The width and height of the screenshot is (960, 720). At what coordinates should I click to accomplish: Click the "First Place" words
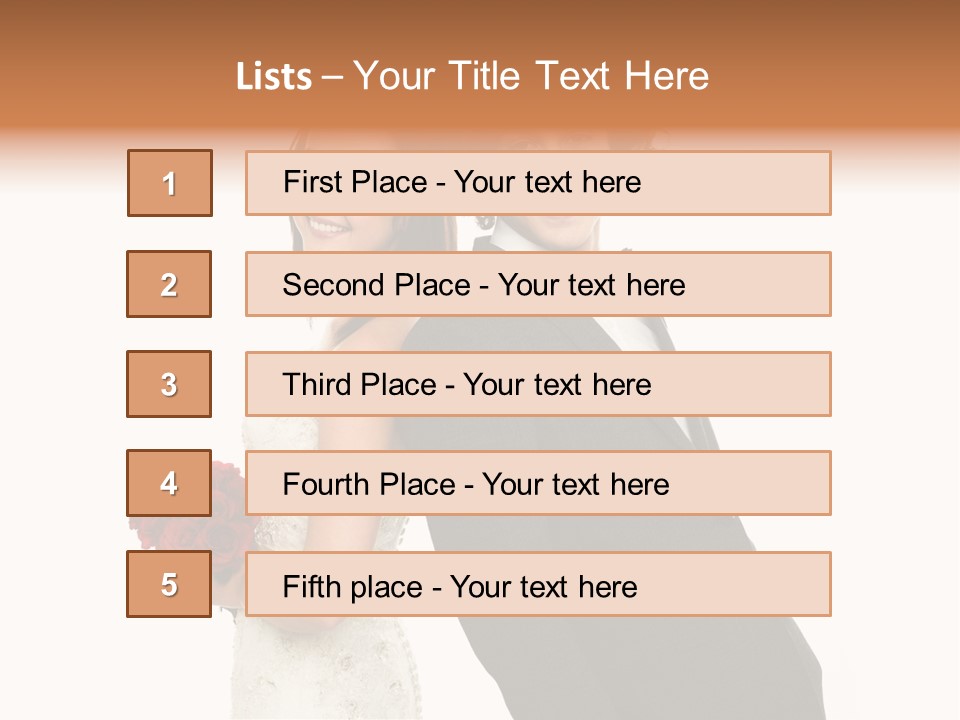point(356,182)
